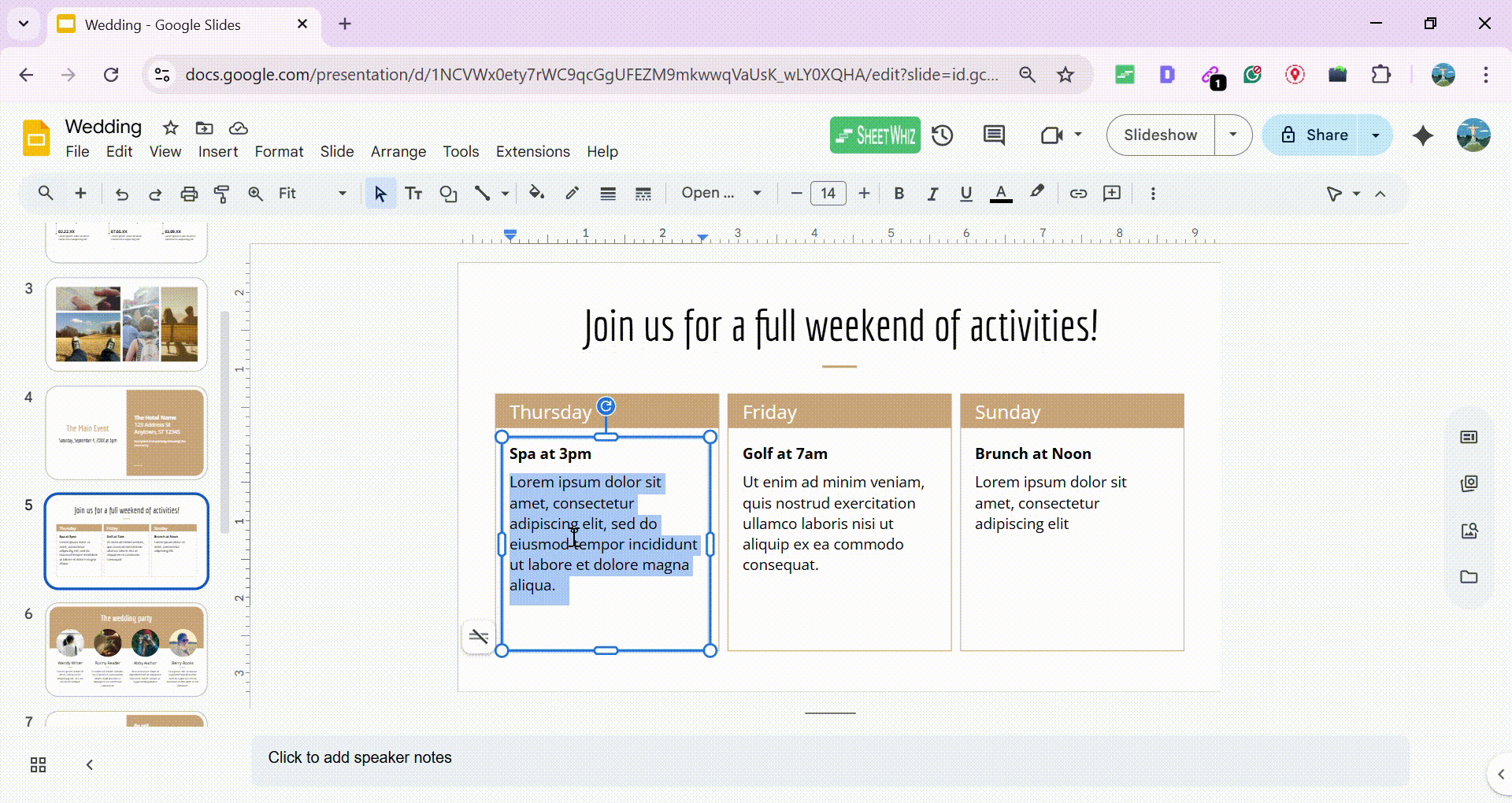The width and height of the screenshot is (1512, 803).
Task: Open the Share options arrow
Action: 1376,135
